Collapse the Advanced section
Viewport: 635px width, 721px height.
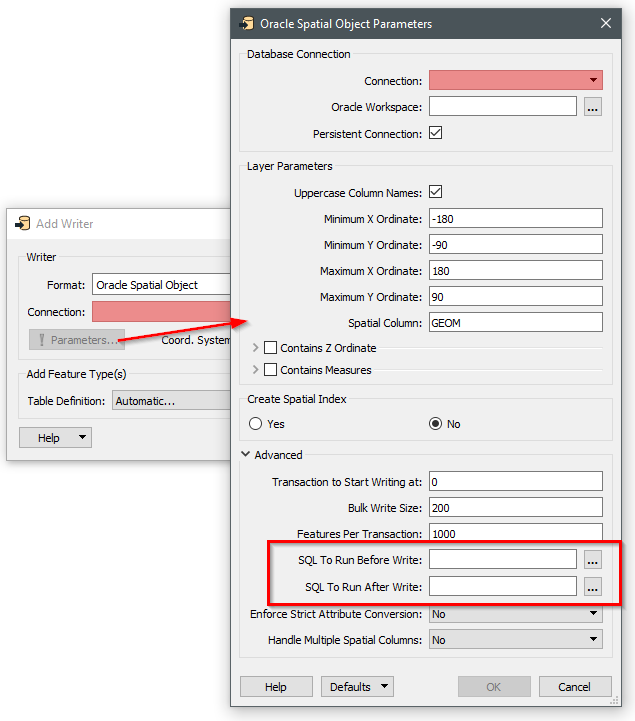[x=246, y=455]
